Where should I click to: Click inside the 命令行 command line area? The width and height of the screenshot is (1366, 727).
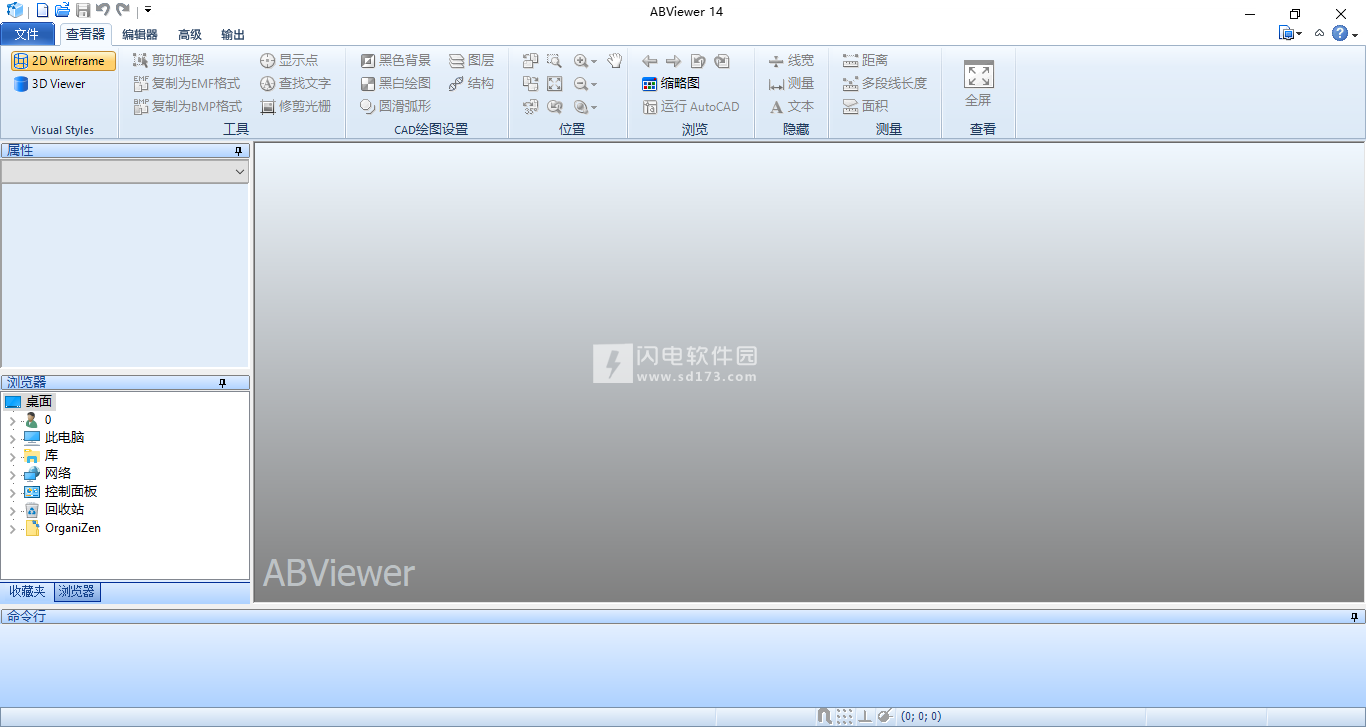point(683,665)
